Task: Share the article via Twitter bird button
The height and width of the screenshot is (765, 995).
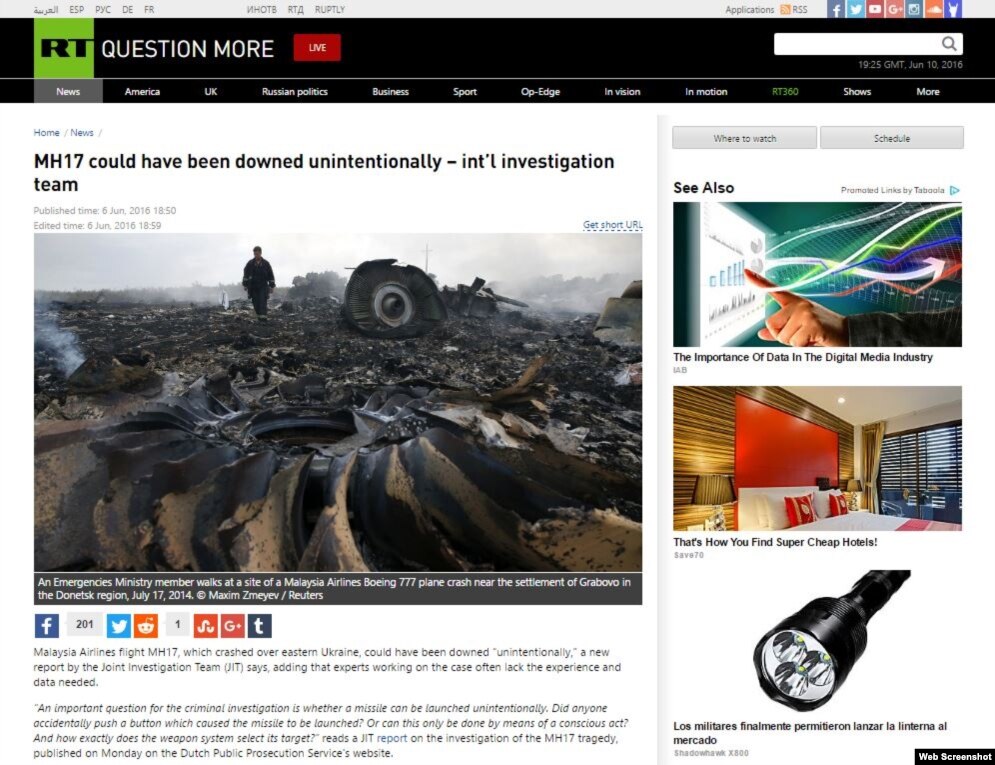Action: tap(119, 626)
